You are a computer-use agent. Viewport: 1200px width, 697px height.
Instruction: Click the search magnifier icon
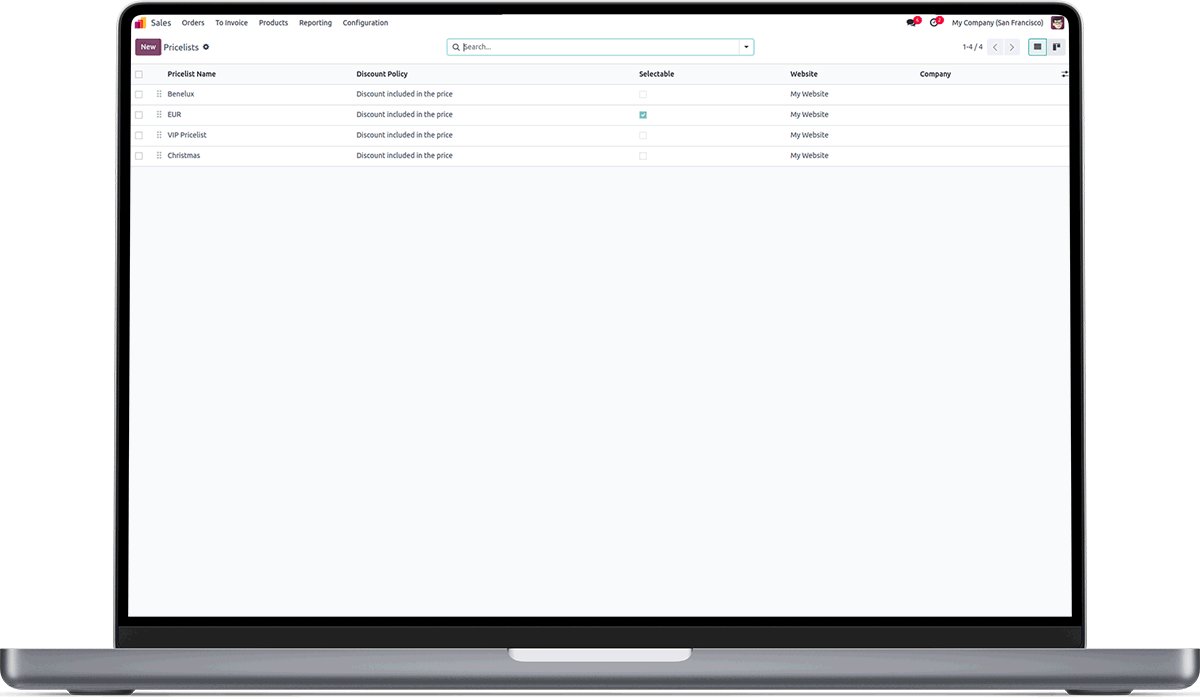[456, 47]
